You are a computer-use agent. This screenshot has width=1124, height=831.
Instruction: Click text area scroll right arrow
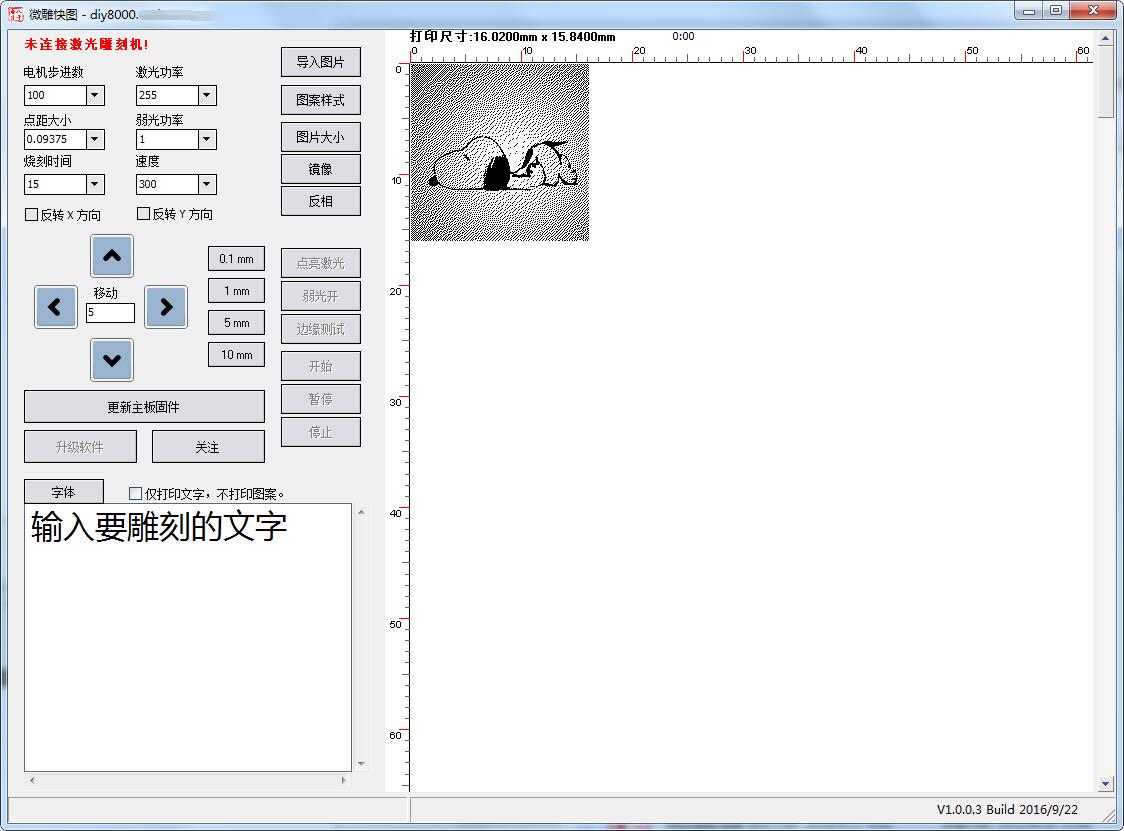[343, 780]
